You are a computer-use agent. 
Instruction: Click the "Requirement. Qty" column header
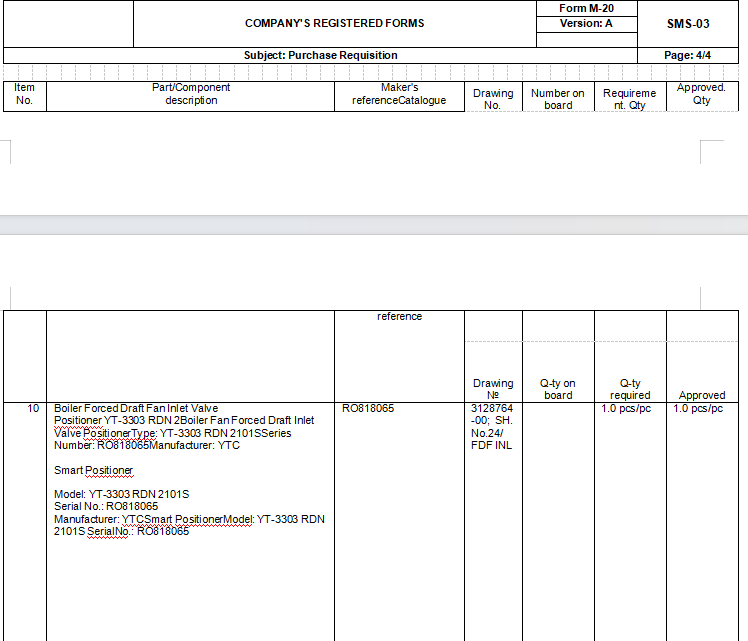click(x=630, y=99)
